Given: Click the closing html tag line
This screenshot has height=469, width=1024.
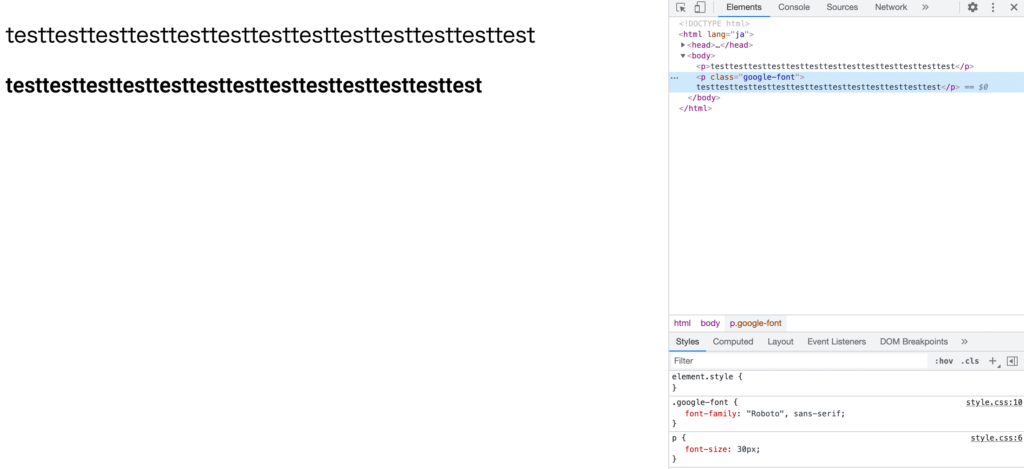Looking at the screenshot, I should point(695,108).
